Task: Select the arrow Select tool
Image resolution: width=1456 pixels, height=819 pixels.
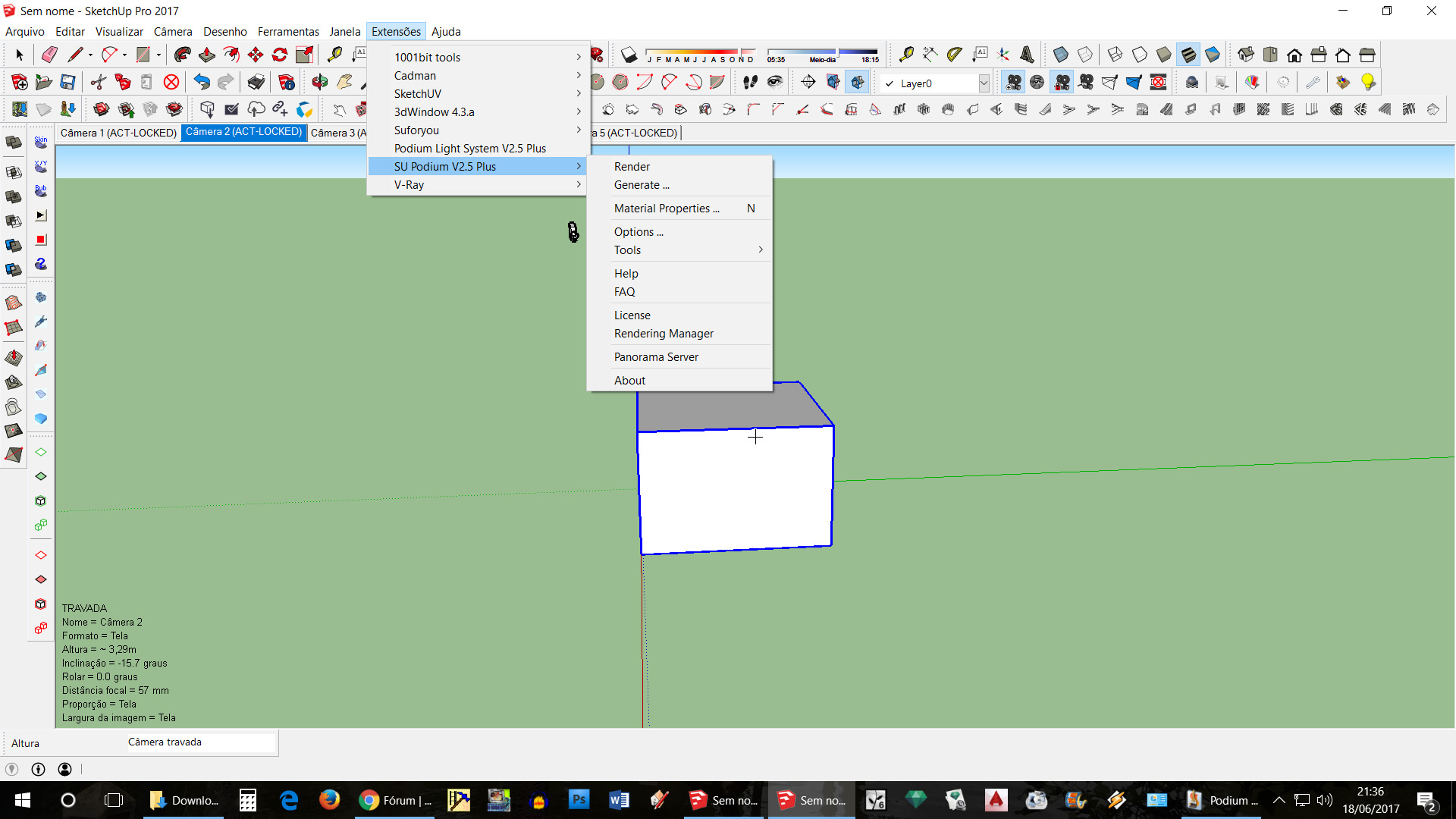Action: click(20, 55)
